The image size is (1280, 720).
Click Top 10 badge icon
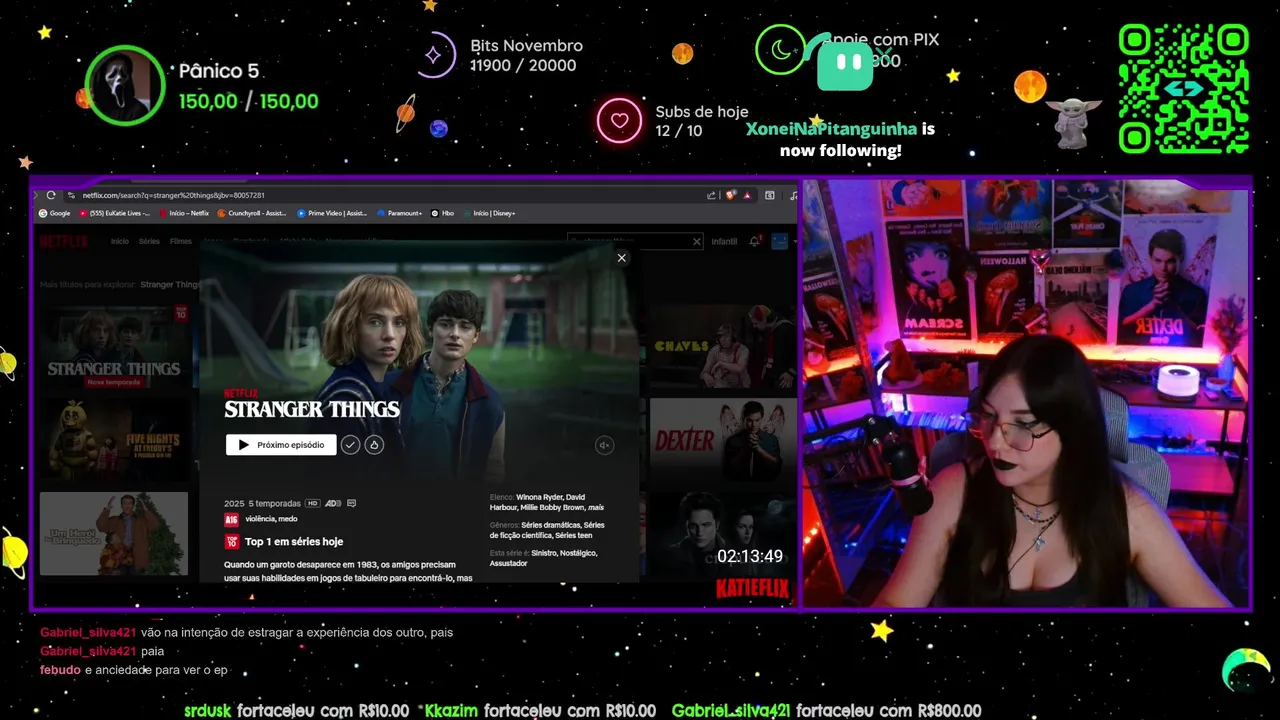pyautogui.click(x=232, y=541)
